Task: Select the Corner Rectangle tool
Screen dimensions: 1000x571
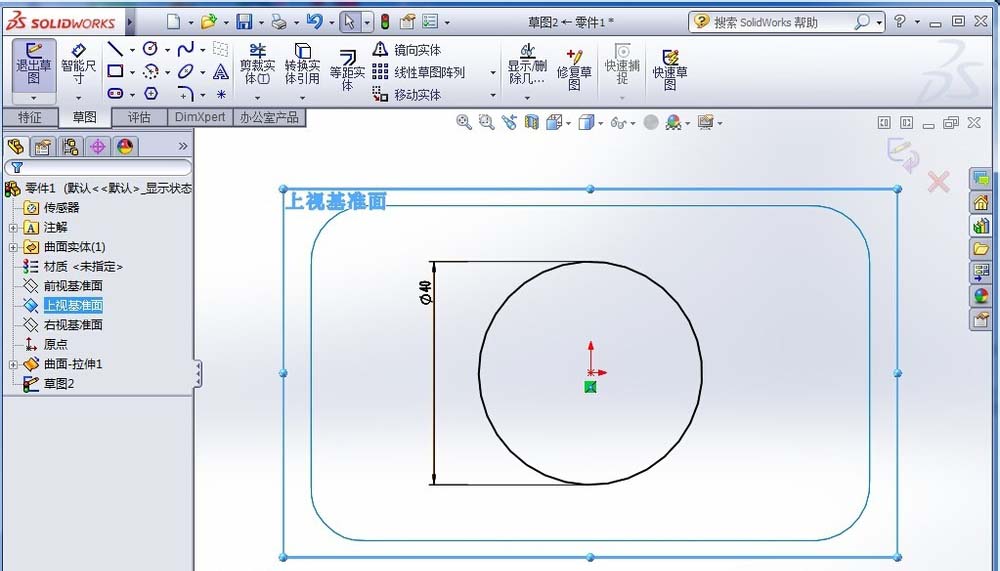Action: pos(115,71)
